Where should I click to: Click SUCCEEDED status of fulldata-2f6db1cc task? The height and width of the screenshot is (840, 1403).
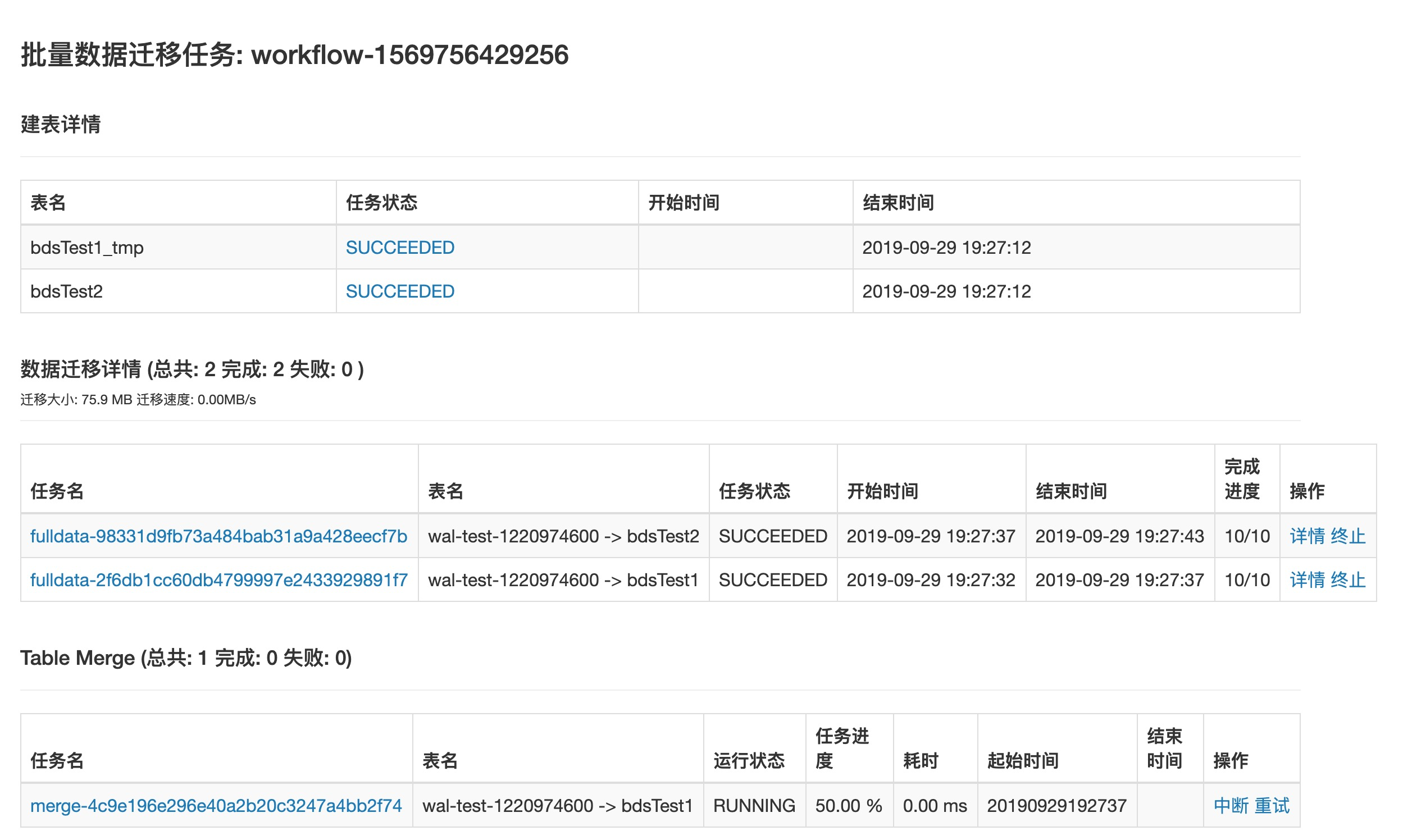click(x=773, y=579)
